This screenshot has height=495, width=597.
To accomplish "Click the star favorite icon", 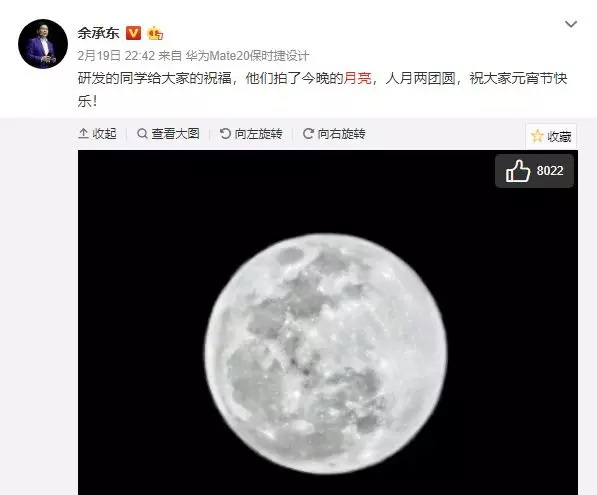I will pyautogui.click(x=537, y=136).
